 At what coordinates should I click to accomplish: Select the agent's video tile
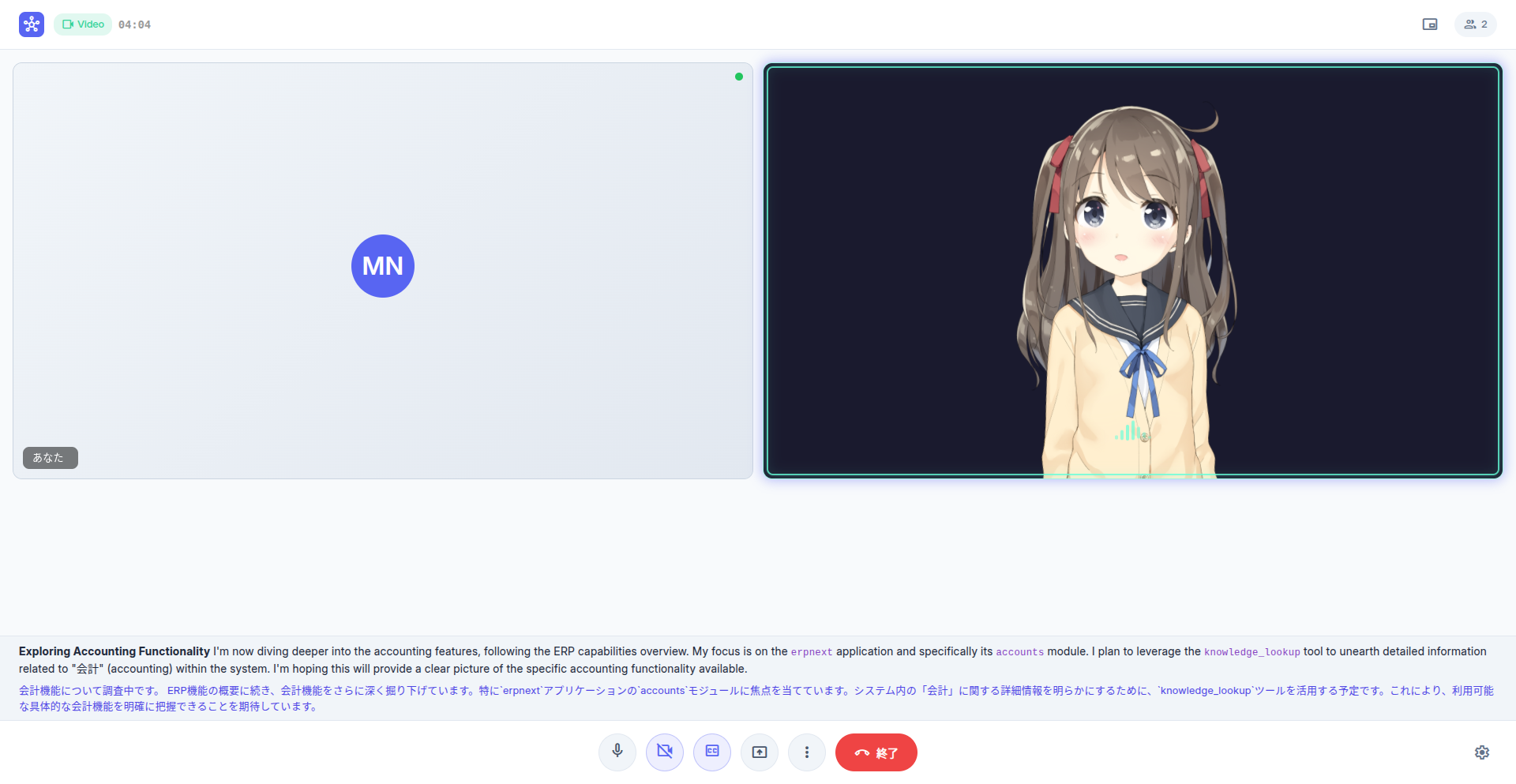(1134, 271)
